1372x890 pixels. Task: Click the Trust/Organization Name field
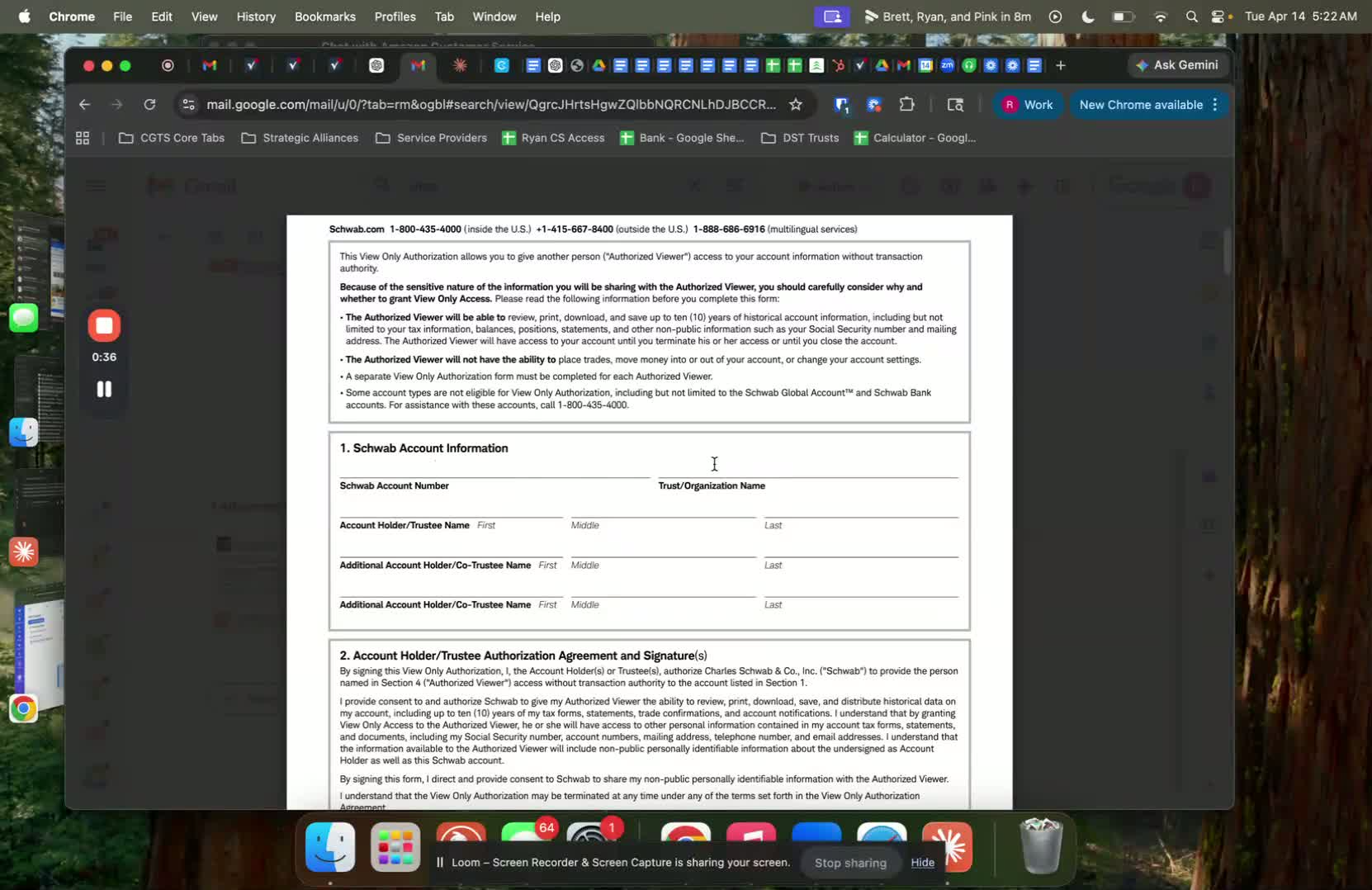pos(808,468)
